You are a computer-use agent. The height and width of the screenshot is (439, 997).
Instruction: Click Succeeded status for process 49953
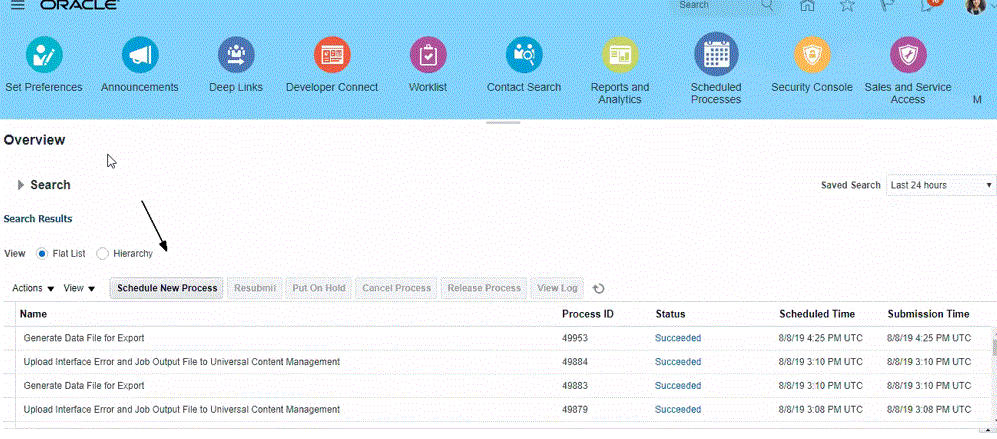[678, 338]
